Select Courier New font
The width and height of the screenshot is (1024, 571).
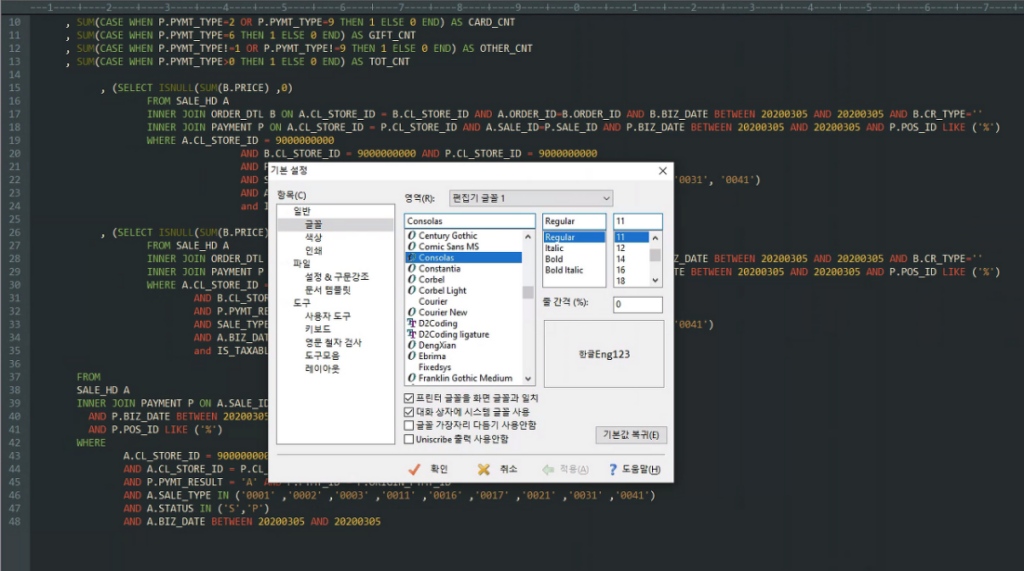click(x=443, y=312)
